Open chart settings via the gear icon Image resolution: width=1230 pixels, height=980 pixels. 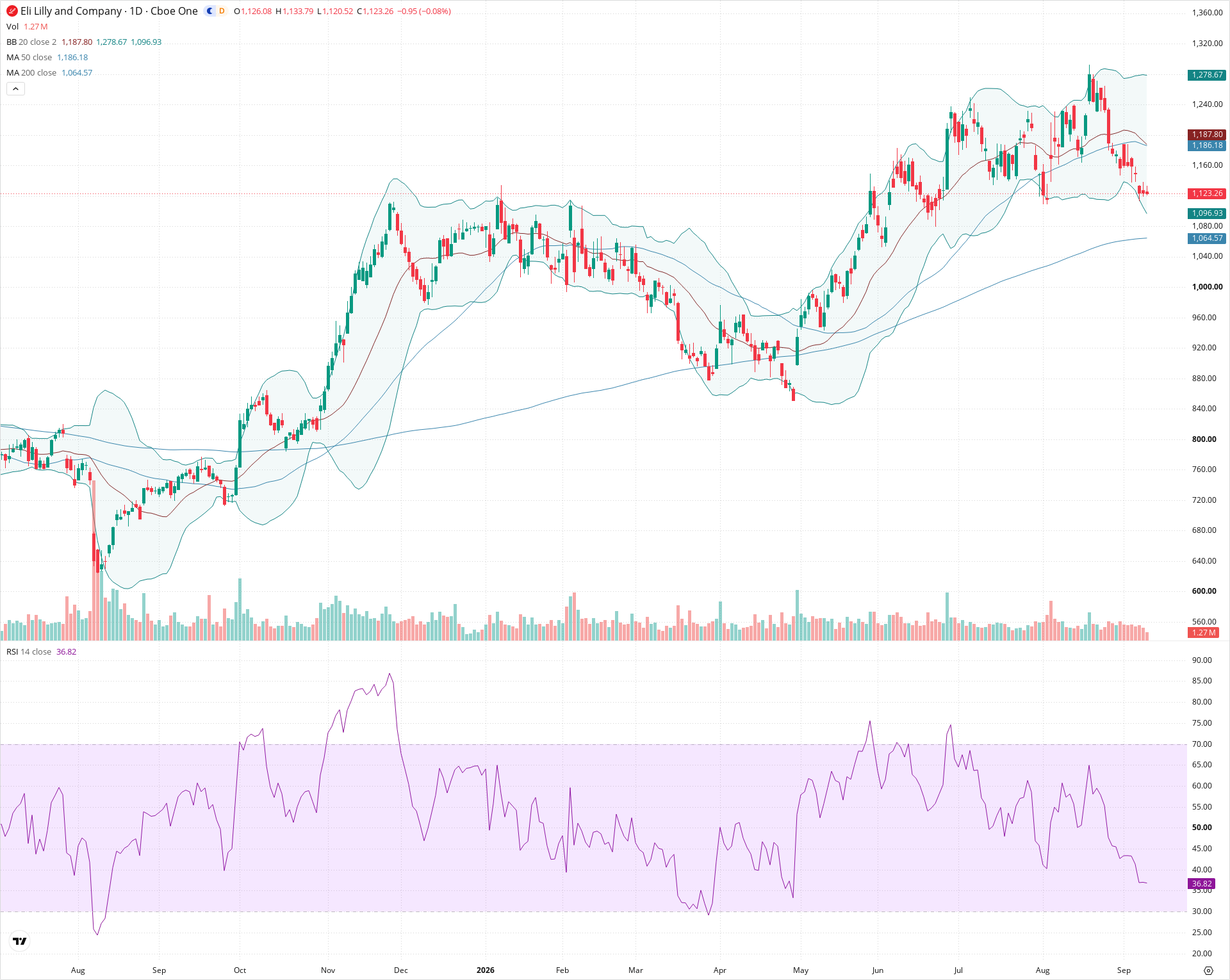click(1208, 970)
